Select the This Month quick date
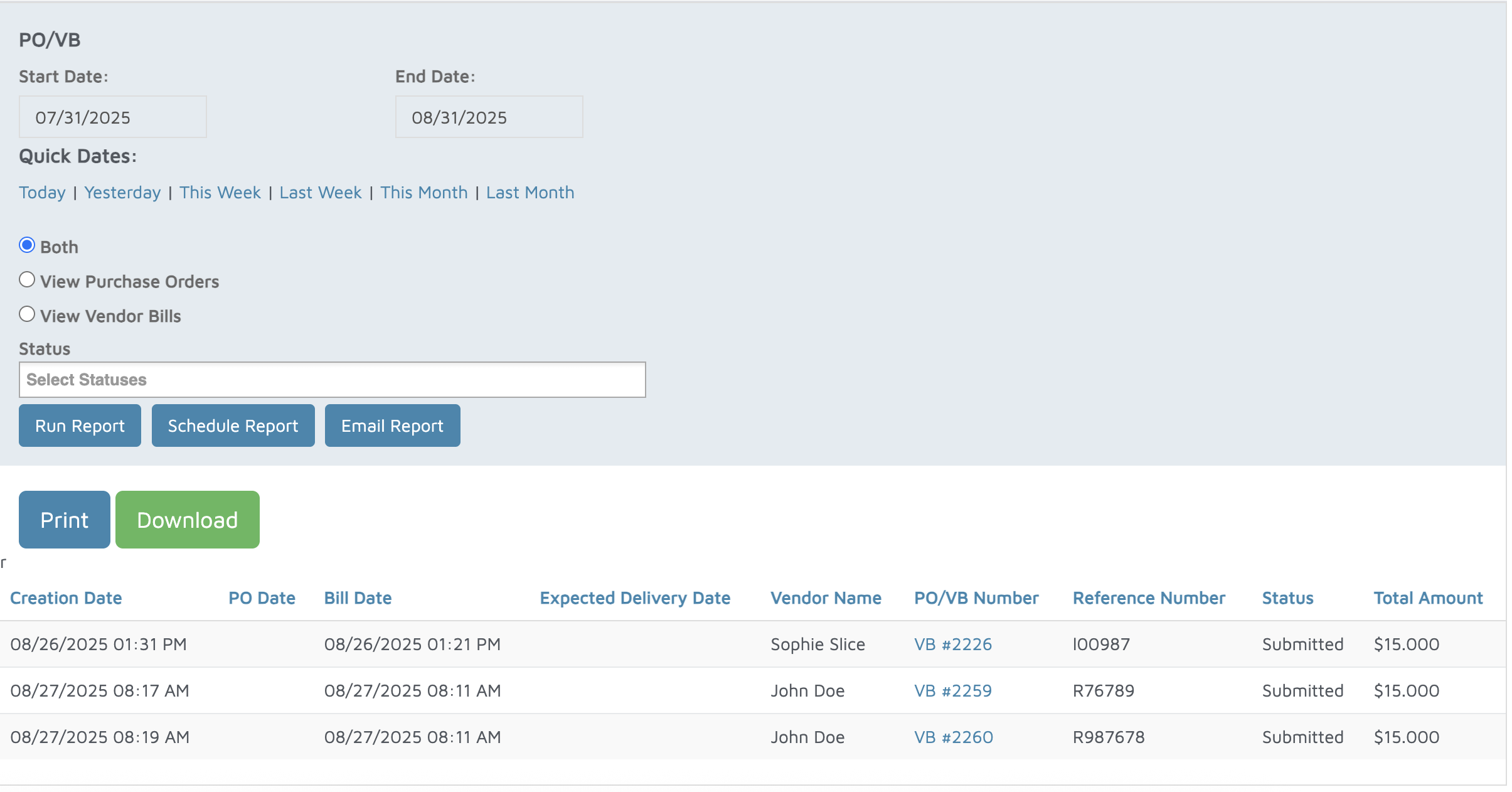 point(423,193)
